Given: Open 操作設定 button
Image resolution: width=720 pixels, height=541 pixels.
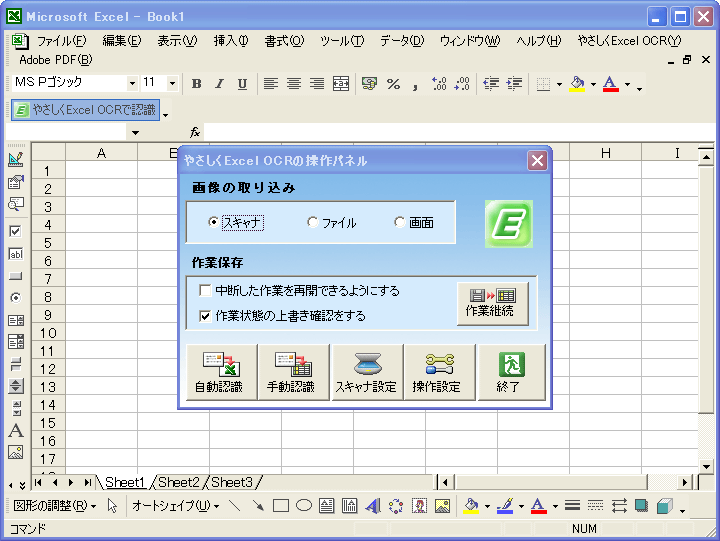Looking at the screenshot, I should (x=439, y=372).
